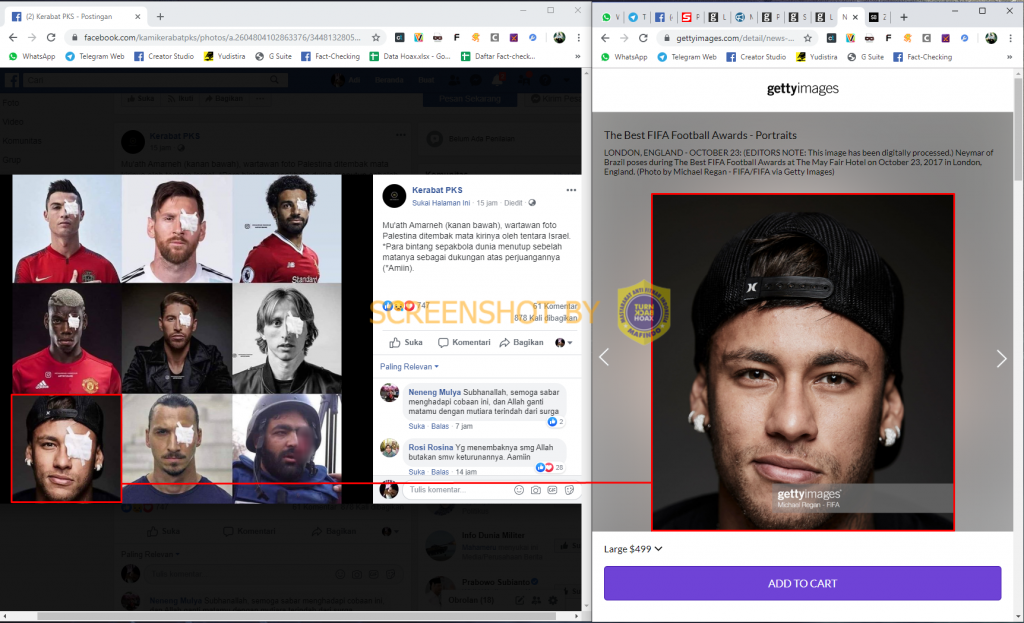Viewport: 1024px width, 623px height.
Task: Click the ADD TO CART button
Action: point(802,583)
